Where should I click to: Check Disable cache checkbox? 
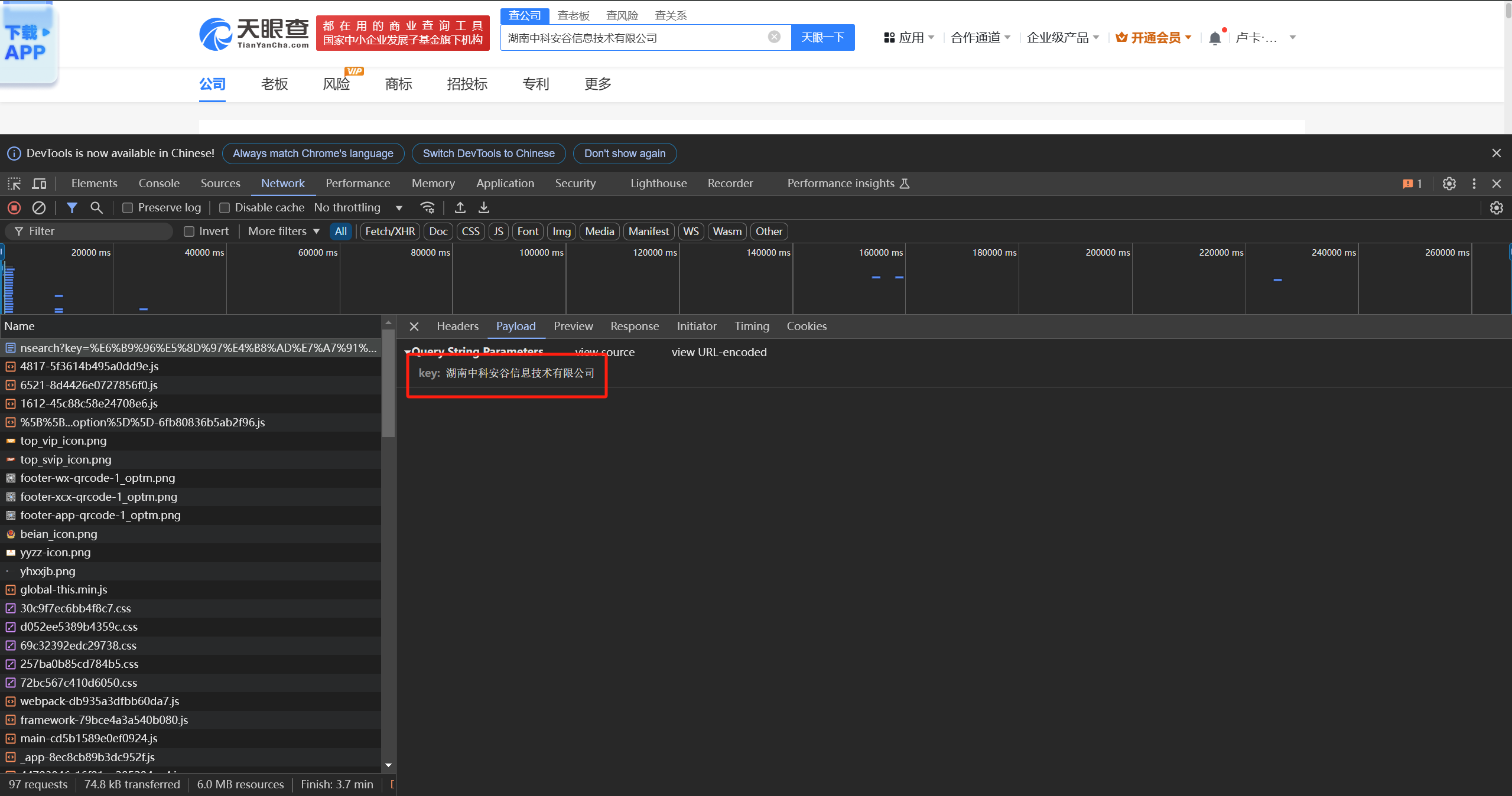coord(225,208)
